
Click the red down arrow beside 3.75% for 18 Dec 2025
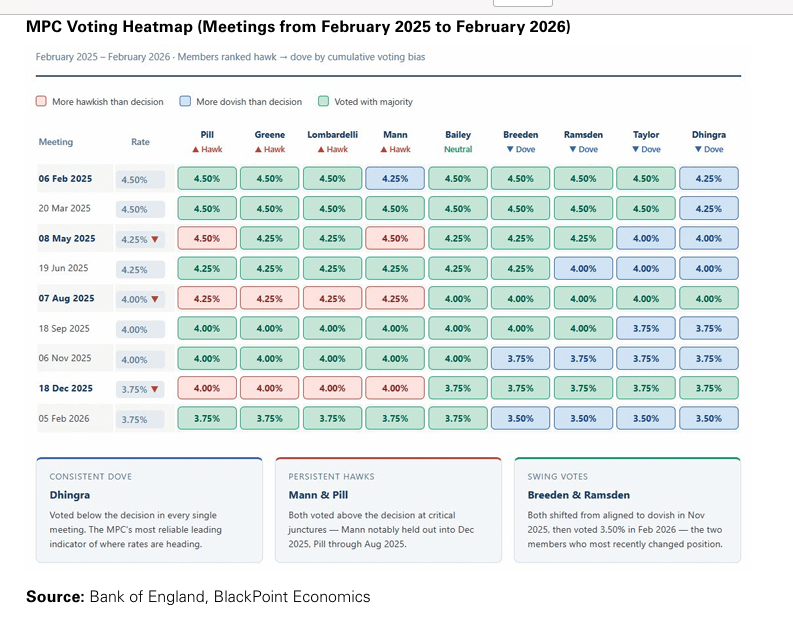click(x=154, y=390)
